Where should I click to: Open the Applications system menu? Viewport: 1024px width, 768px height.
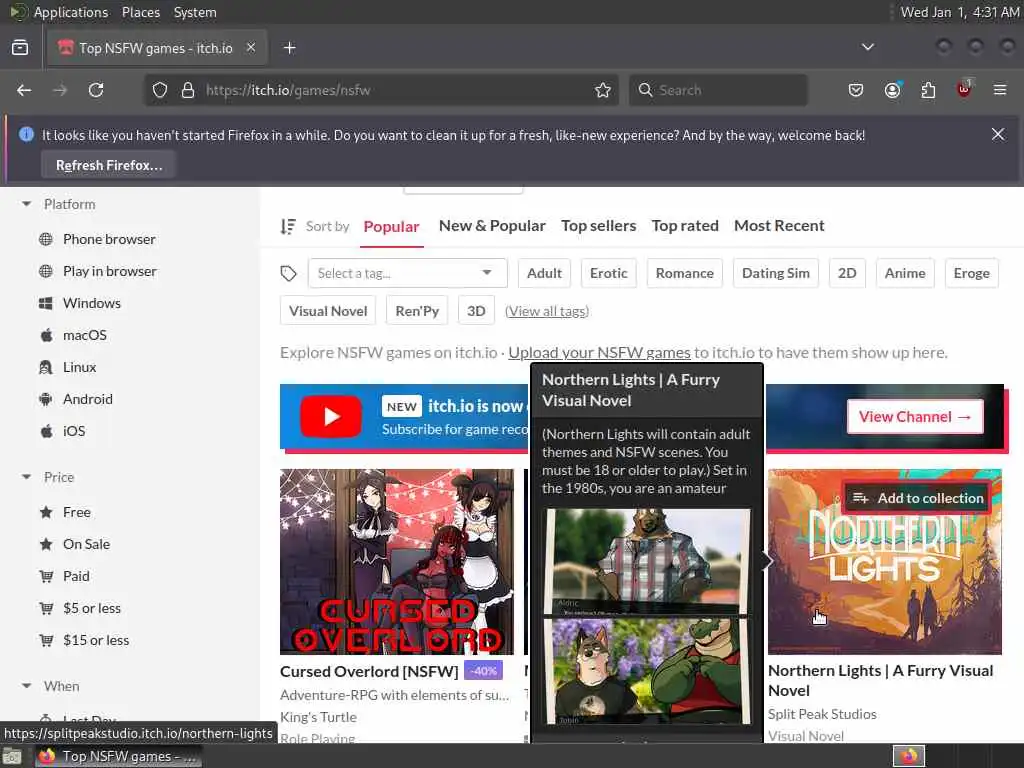coord(71,12)
